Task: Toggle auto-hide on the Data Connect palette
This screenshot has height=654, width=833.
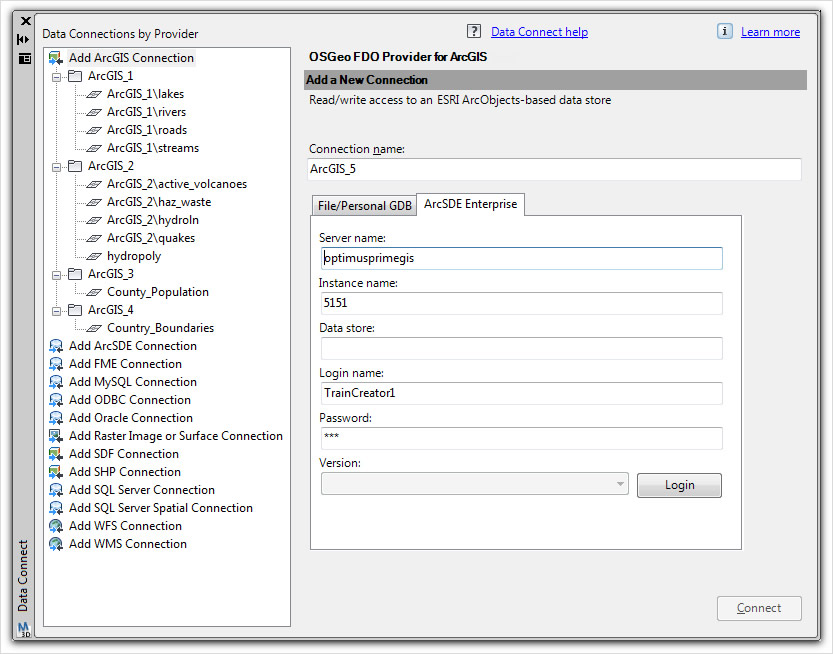Action: (x=23, y=40)
